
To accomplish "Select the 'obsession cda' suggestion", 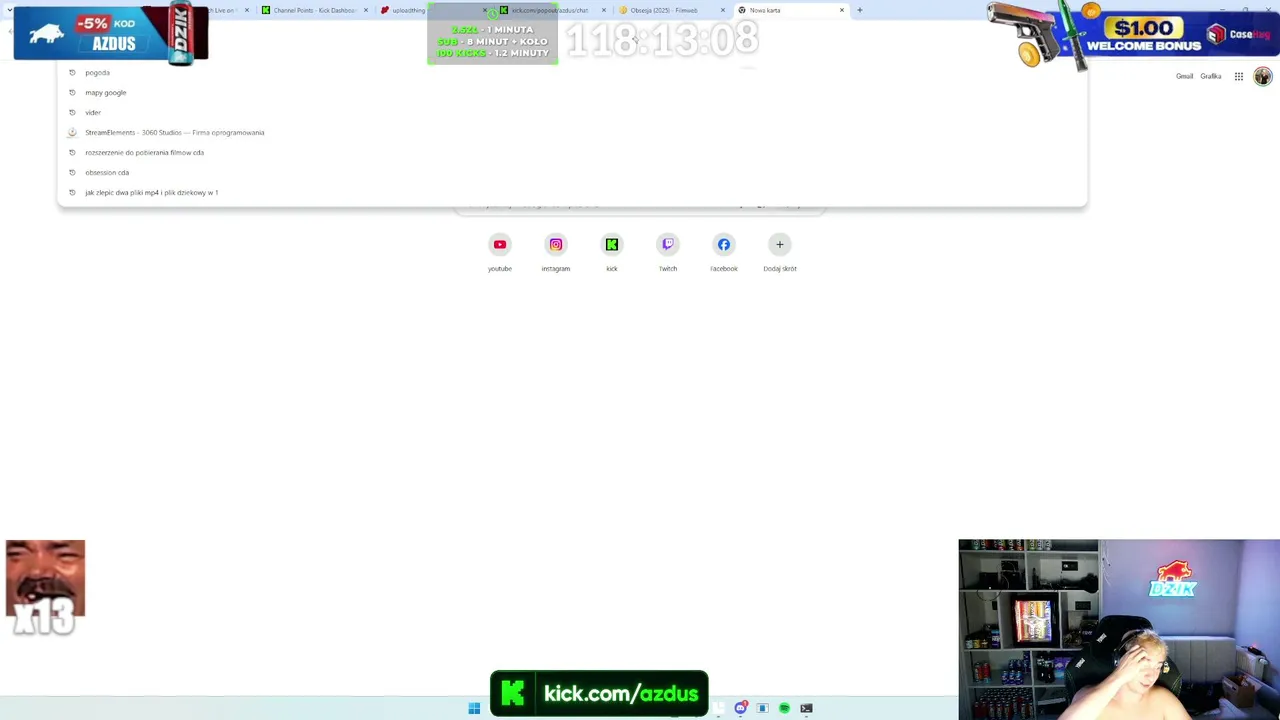I will point(572,172).
